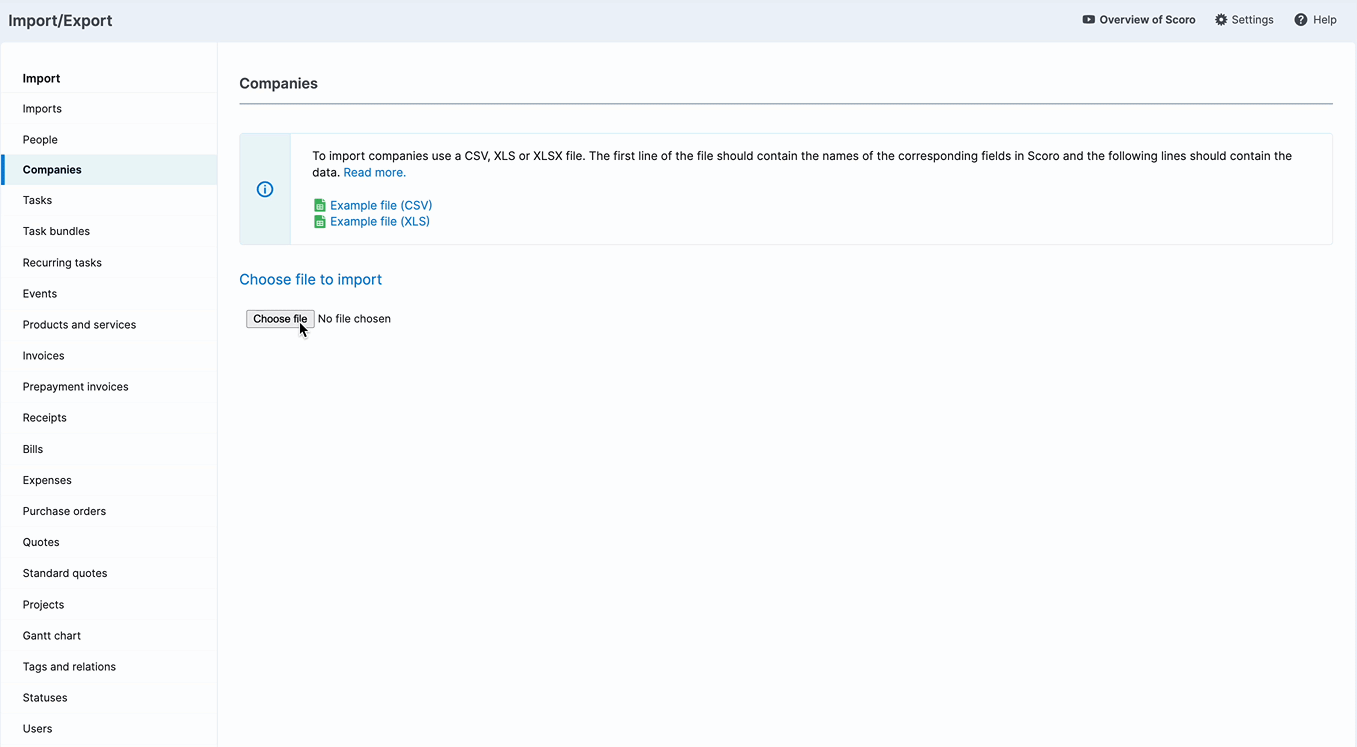The image size is (1357, 747).
Task: Open Quotes import section
Action: click(x=109, y=542)
